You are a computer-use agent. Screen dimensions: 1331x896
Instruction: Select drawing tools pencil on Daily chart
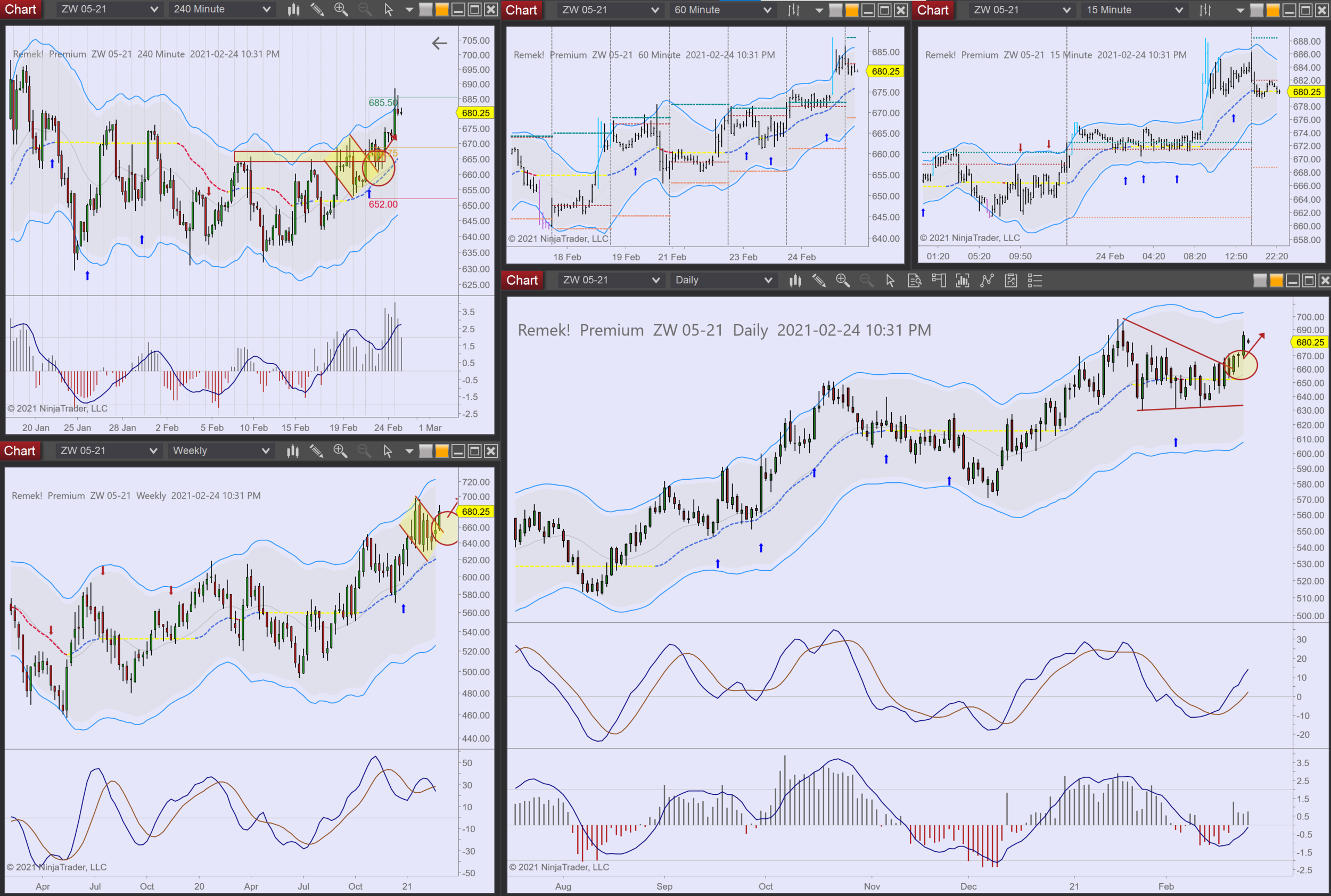[819, 281]
